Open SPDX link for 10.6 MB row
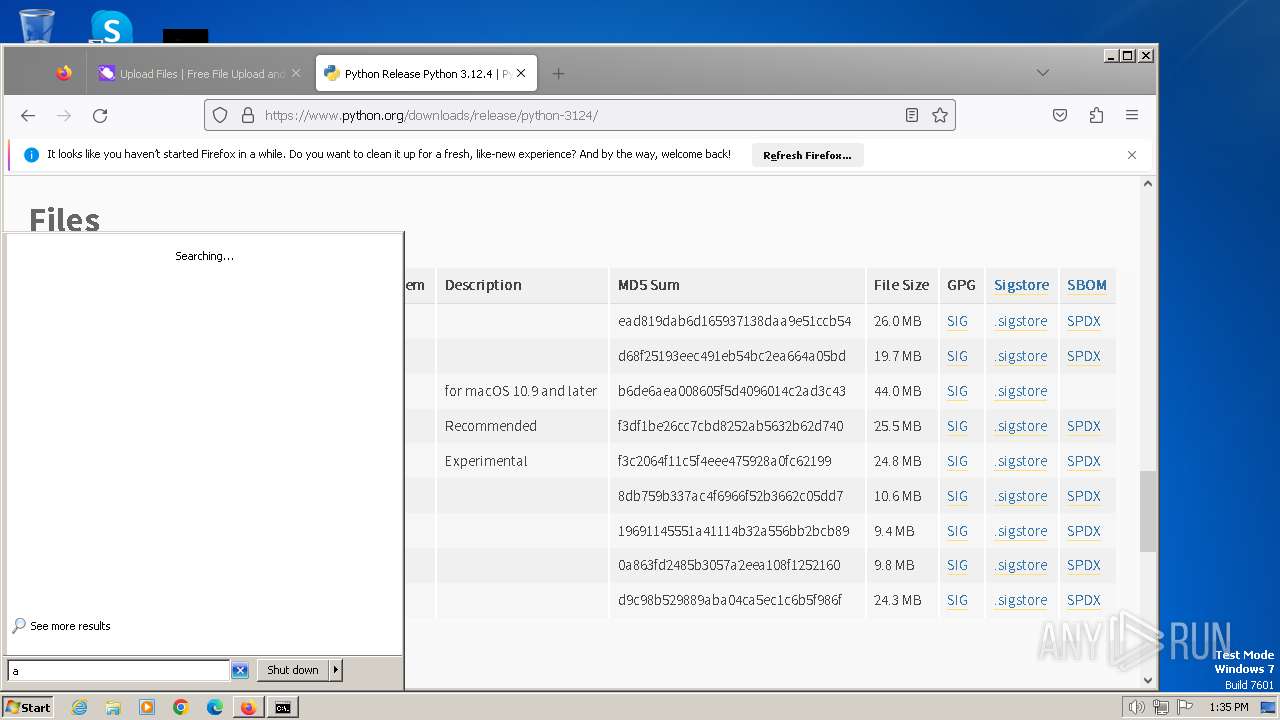 (x=1083, y=496)
